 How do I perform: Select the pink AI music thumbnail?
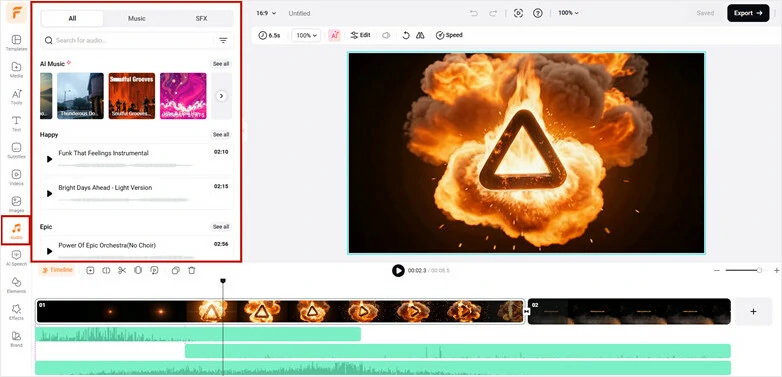click(183, 96)
